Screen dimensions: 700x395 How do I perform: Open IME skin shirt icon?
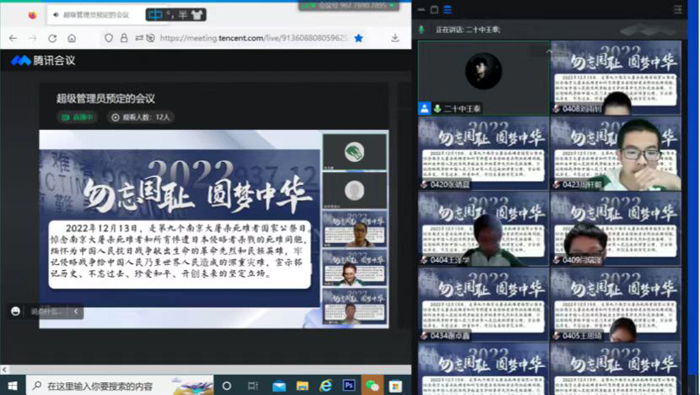point(197,15)
